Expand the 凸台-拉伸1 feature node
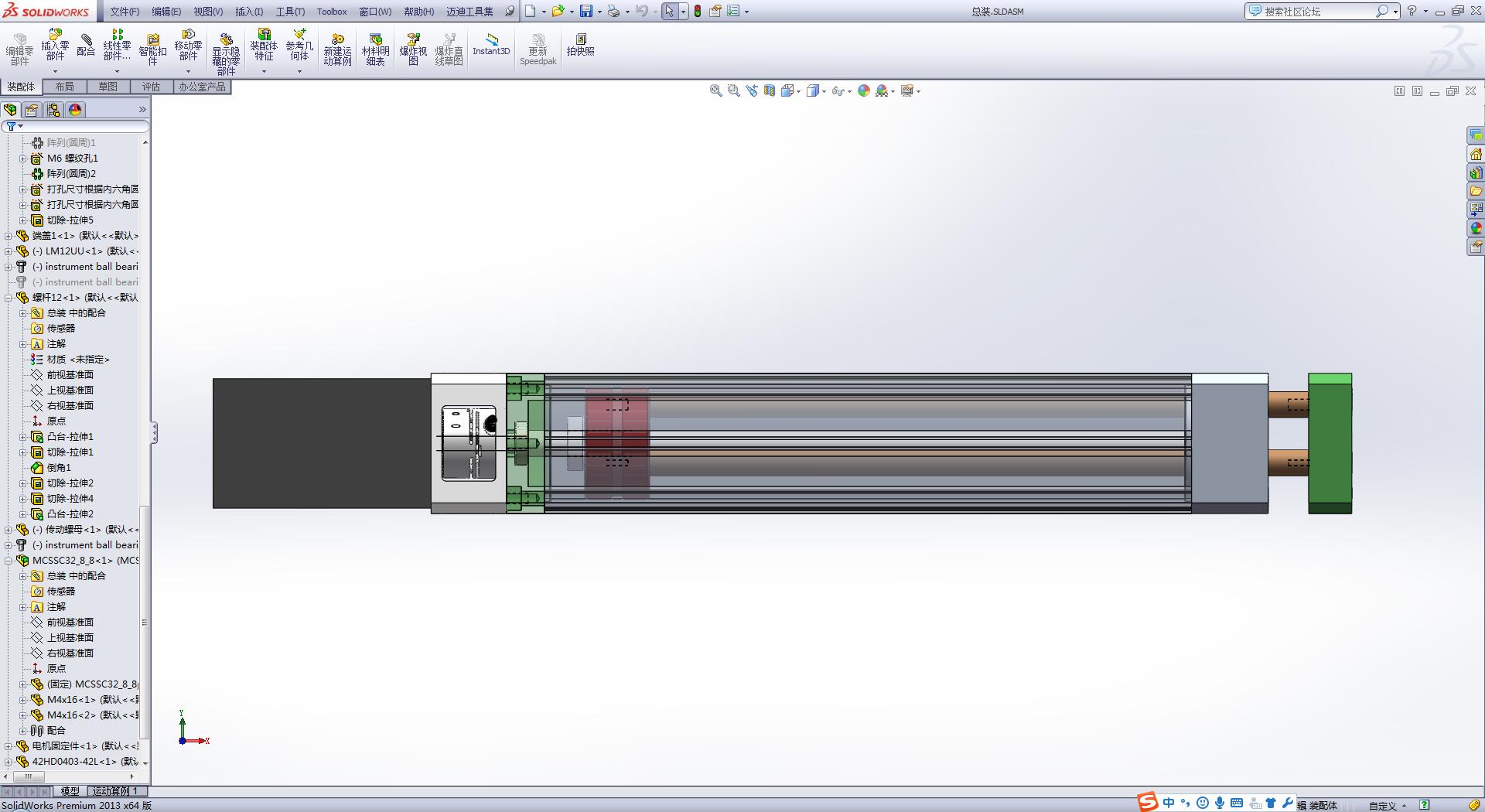Image resolution: width=1485 pixels, height=812 pixels. (23, 437)
